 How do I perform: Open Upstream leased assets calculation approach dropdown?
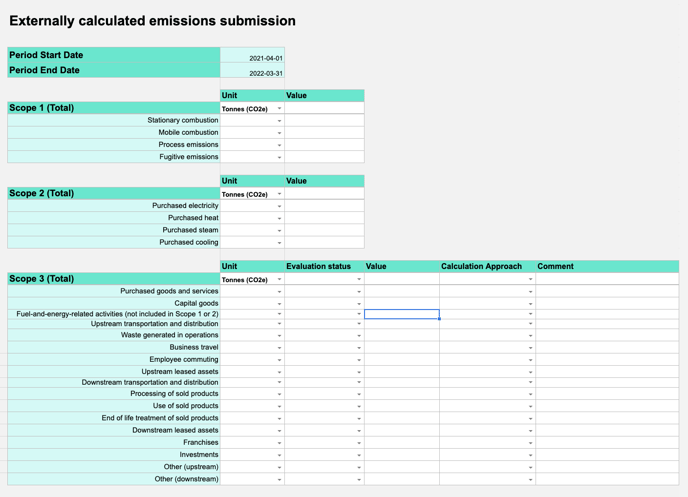point(530,372)
